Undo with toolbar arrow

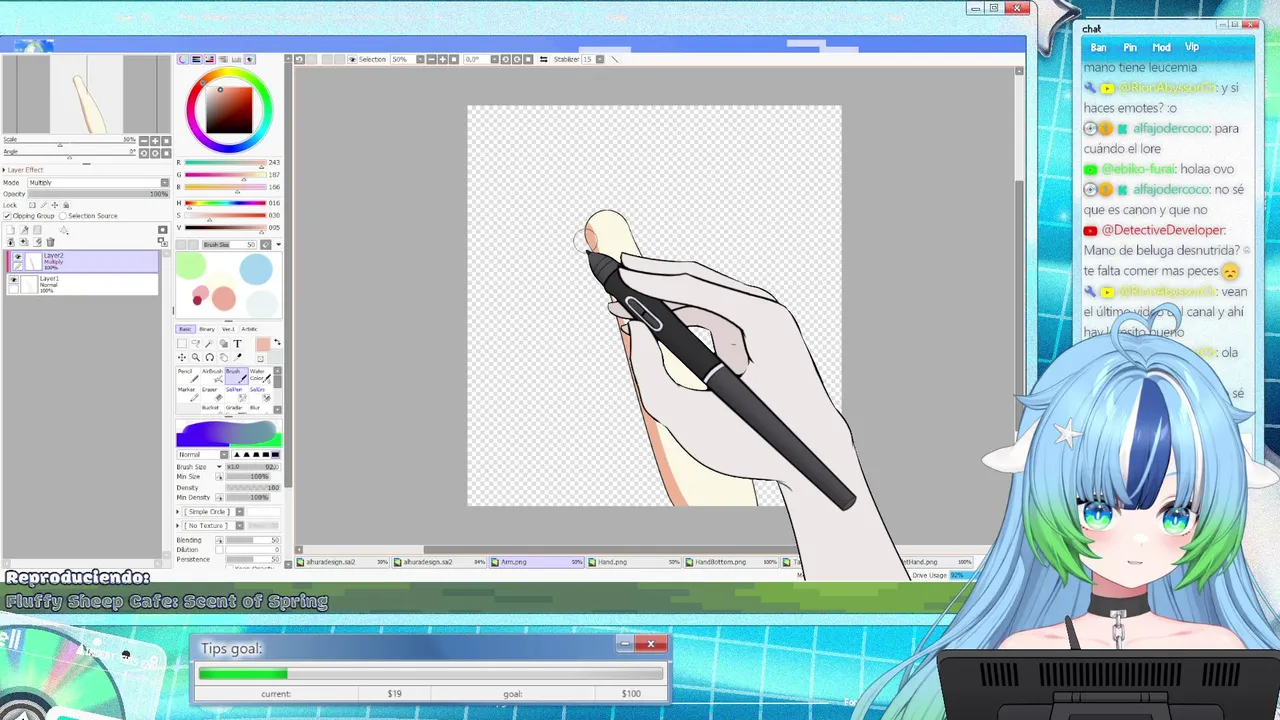click(299, 59)
